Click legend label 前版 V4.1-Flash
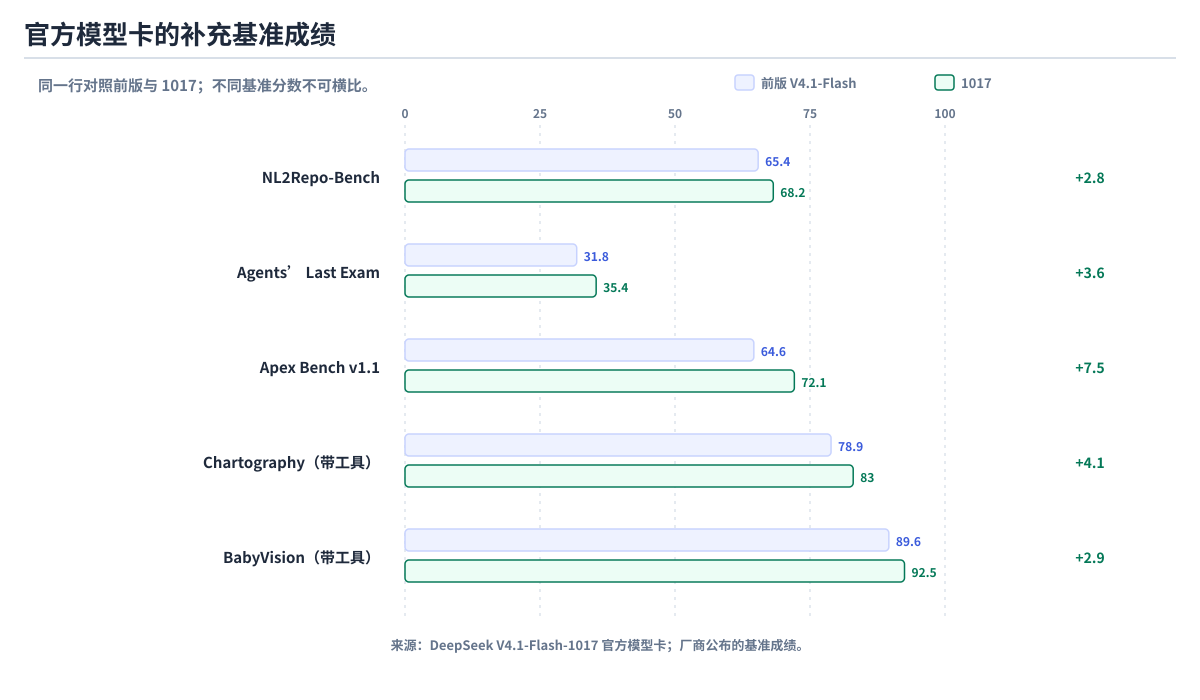1200x700 pixels. [x=808, y=83]
